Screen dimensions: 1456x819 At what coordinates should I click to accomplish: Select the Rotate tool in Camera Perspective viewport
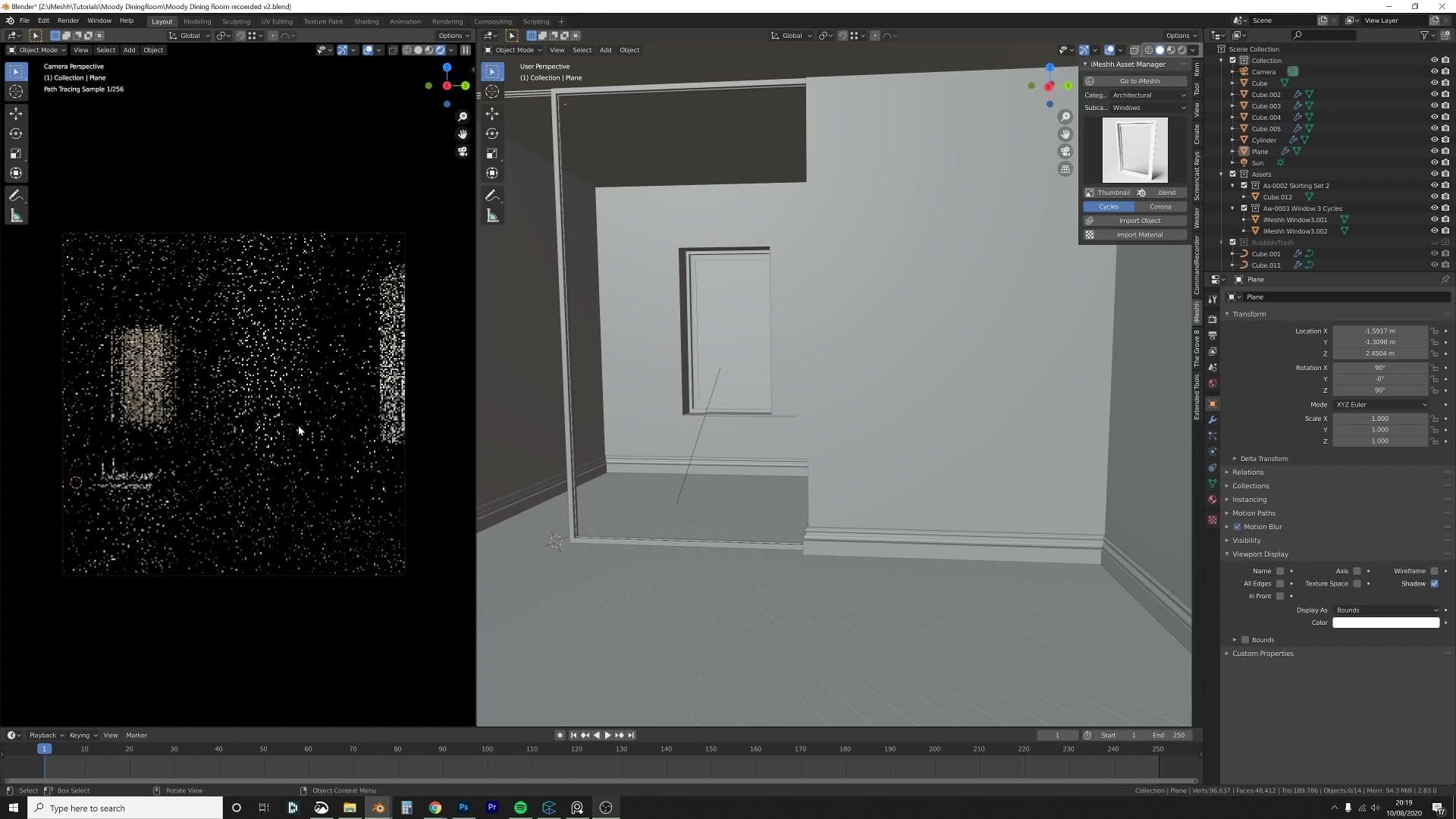(16, 133)
